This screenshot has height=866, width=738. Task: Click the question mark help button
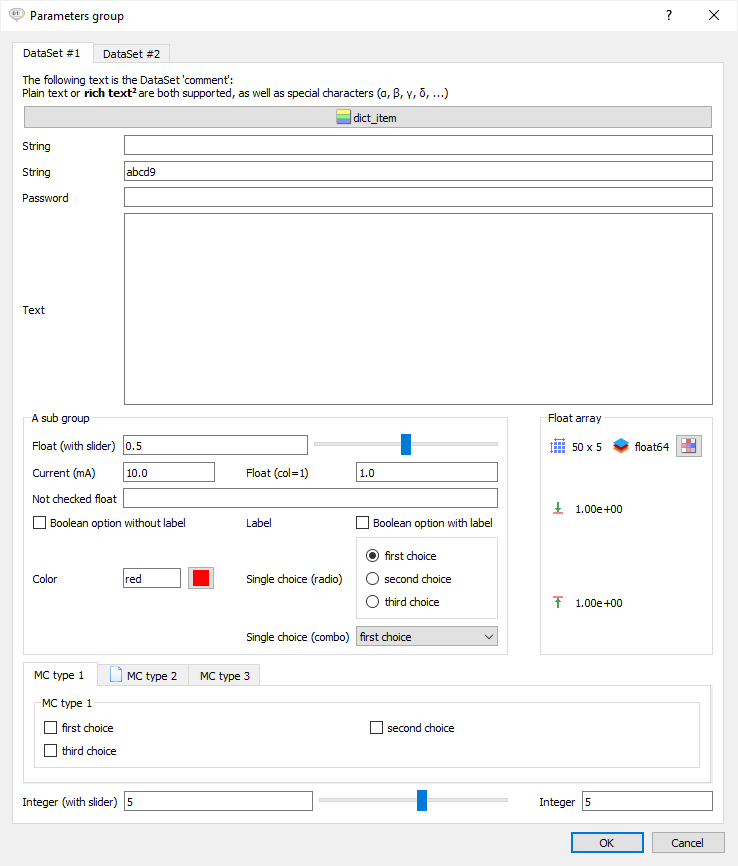click(669, 15)
